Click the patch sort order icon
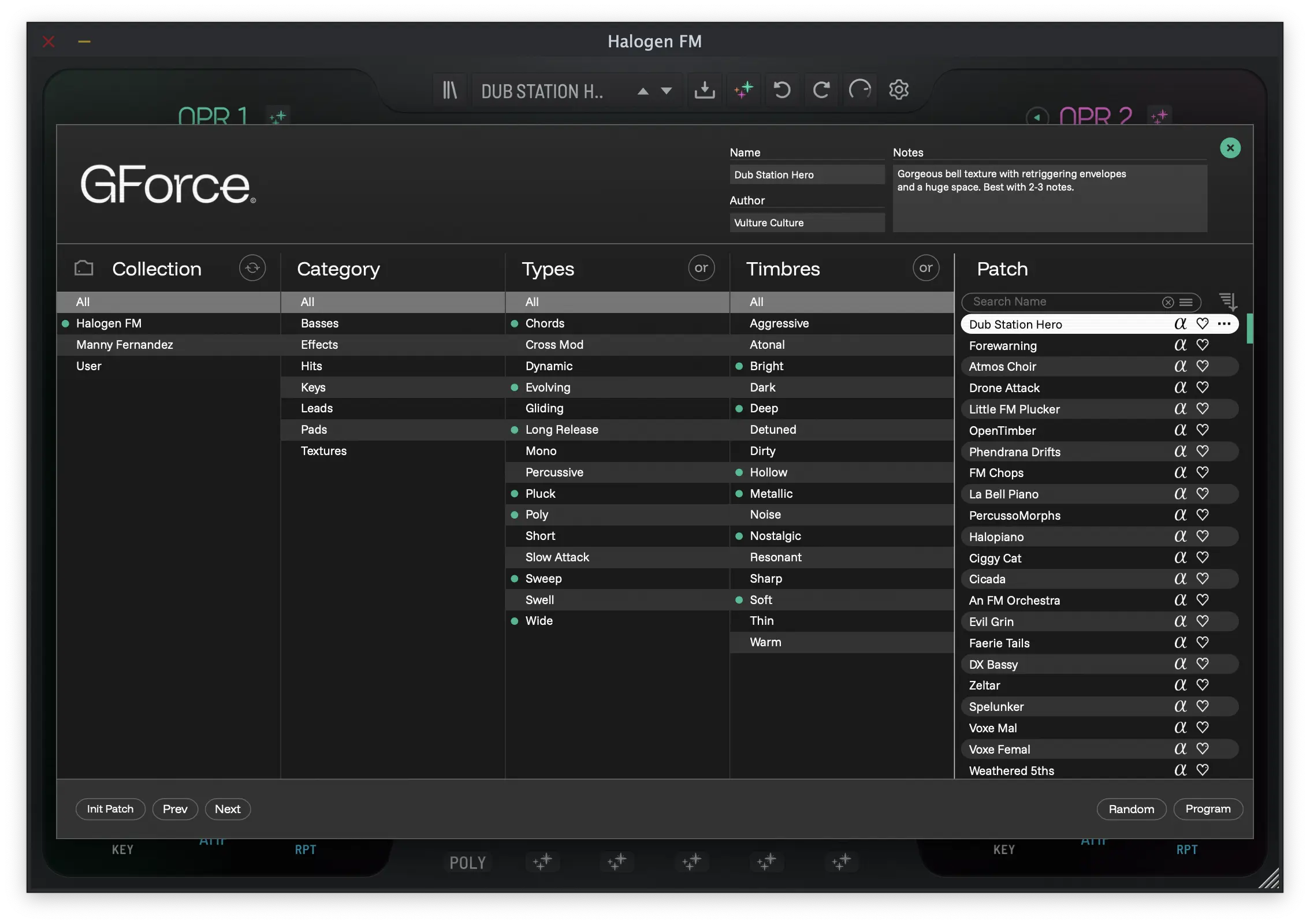Image resolution: width=1310 pixels, height=924 pixels. click(1228, 301)
